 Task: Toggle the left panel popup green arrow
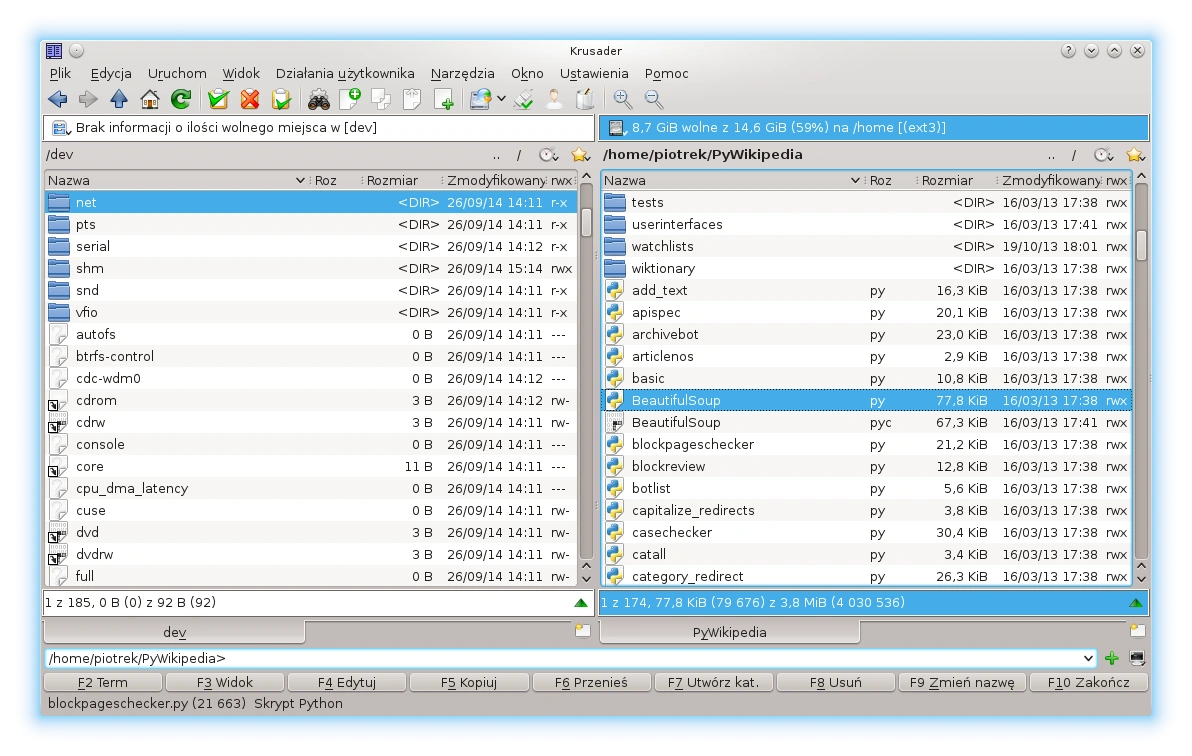tap(581, 603)
